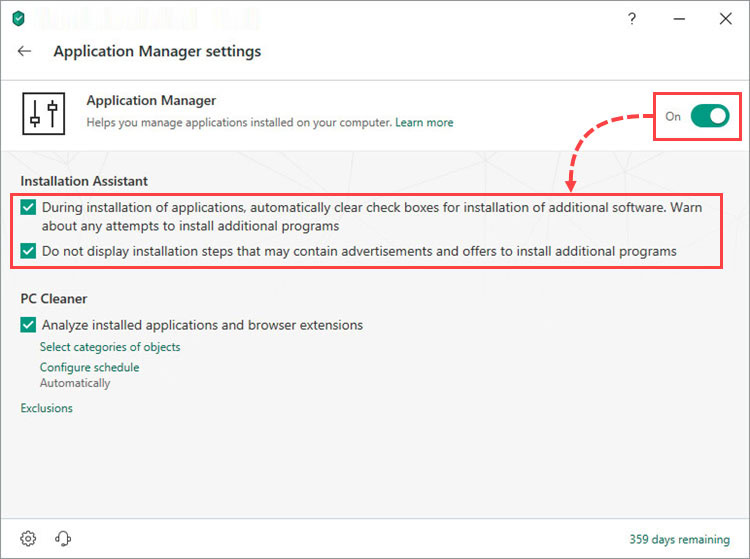
Task: Go back using the arrow icon
Action: pos(24,51)
